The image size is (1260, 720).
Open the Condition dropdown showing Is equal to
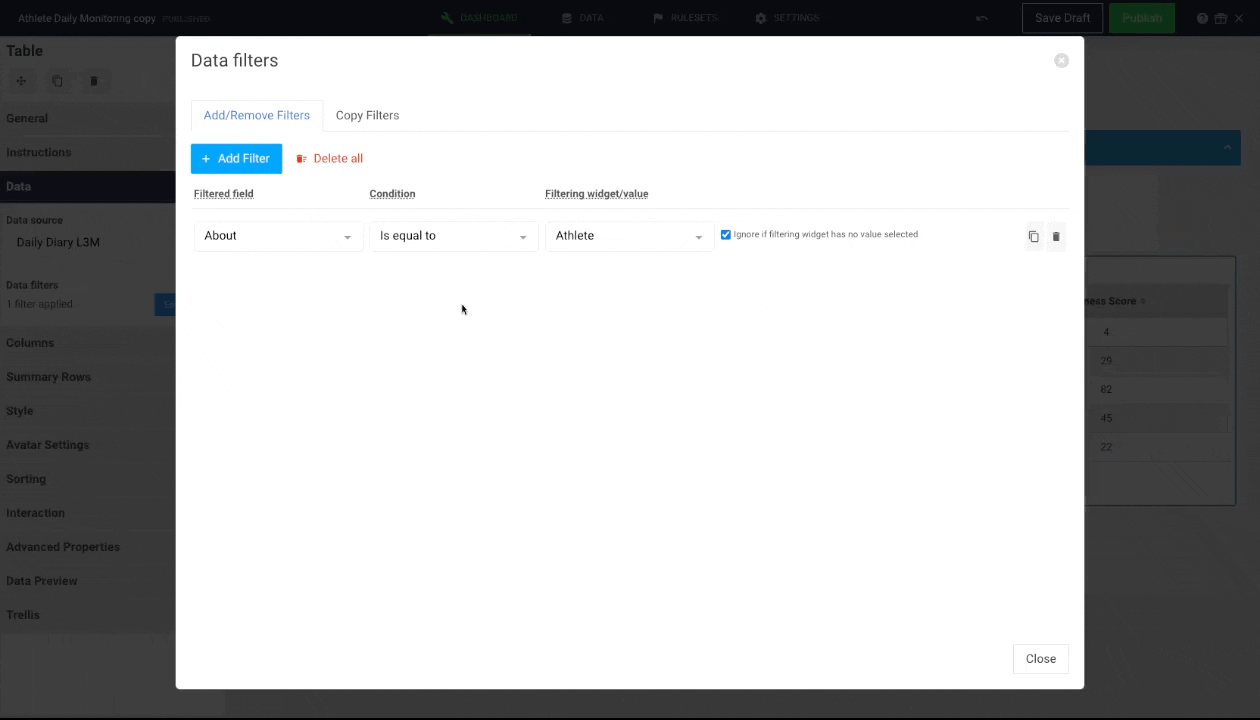pos(453,235)
